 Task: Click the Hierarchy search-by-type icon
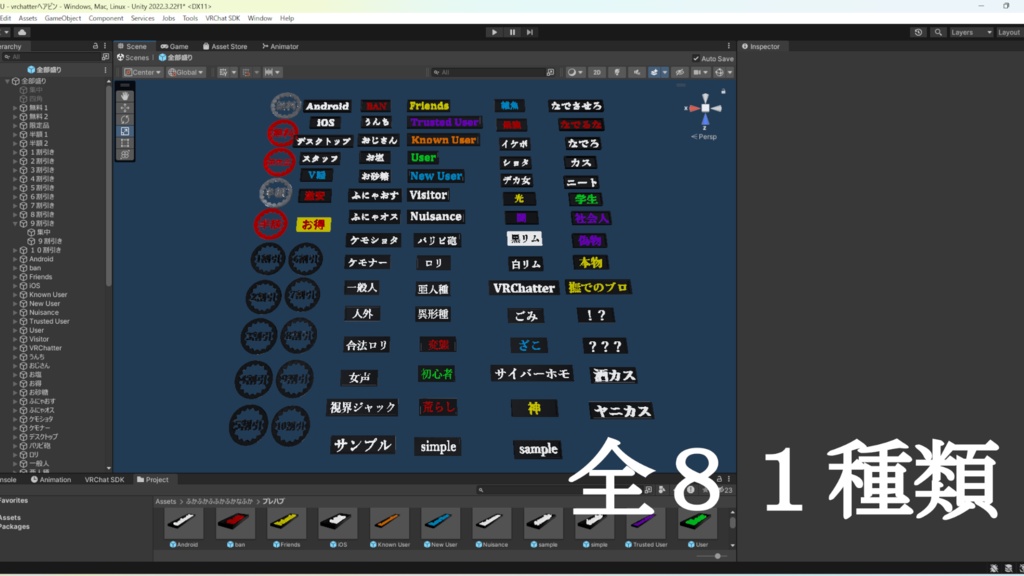[105, 57]
